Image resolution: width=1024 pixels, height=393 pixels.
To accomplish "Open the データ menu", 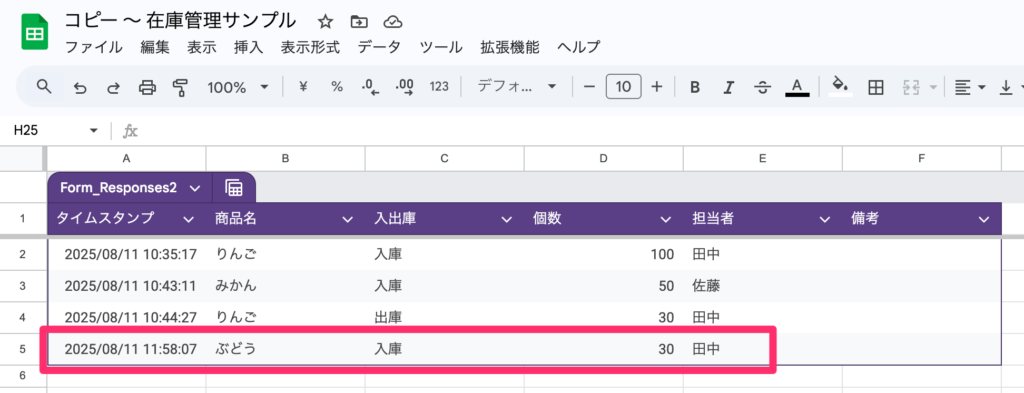I will [379, 47].
